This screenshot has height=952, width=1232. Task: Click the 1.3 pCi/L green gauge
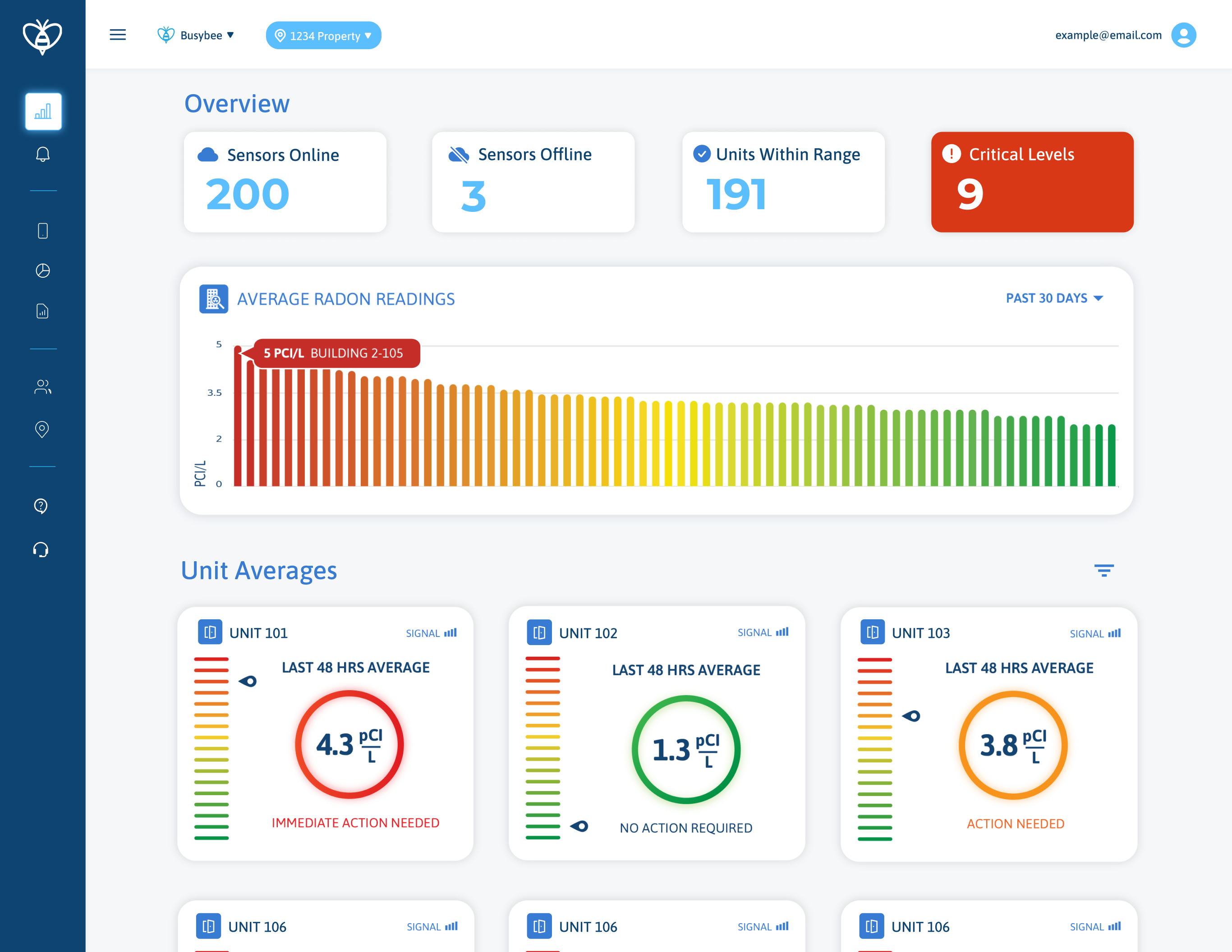[686, 749]
